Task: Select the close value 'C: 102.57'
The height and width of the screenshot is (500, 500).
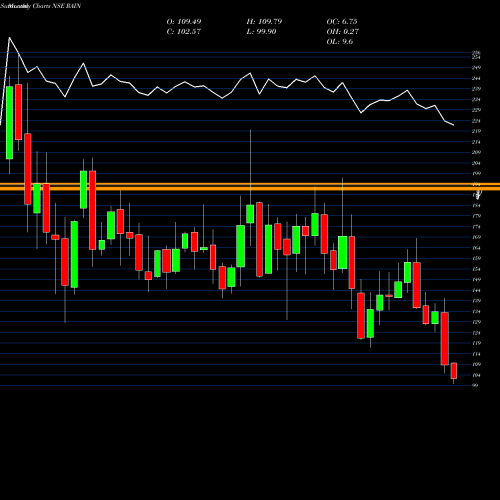Action: click(184, 32)
